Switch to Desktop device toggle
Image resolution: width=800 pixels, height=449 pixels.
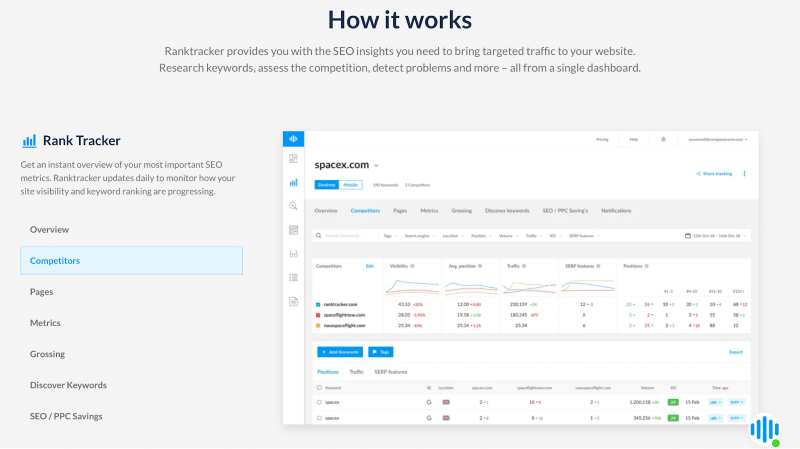(x=327, y=185)
